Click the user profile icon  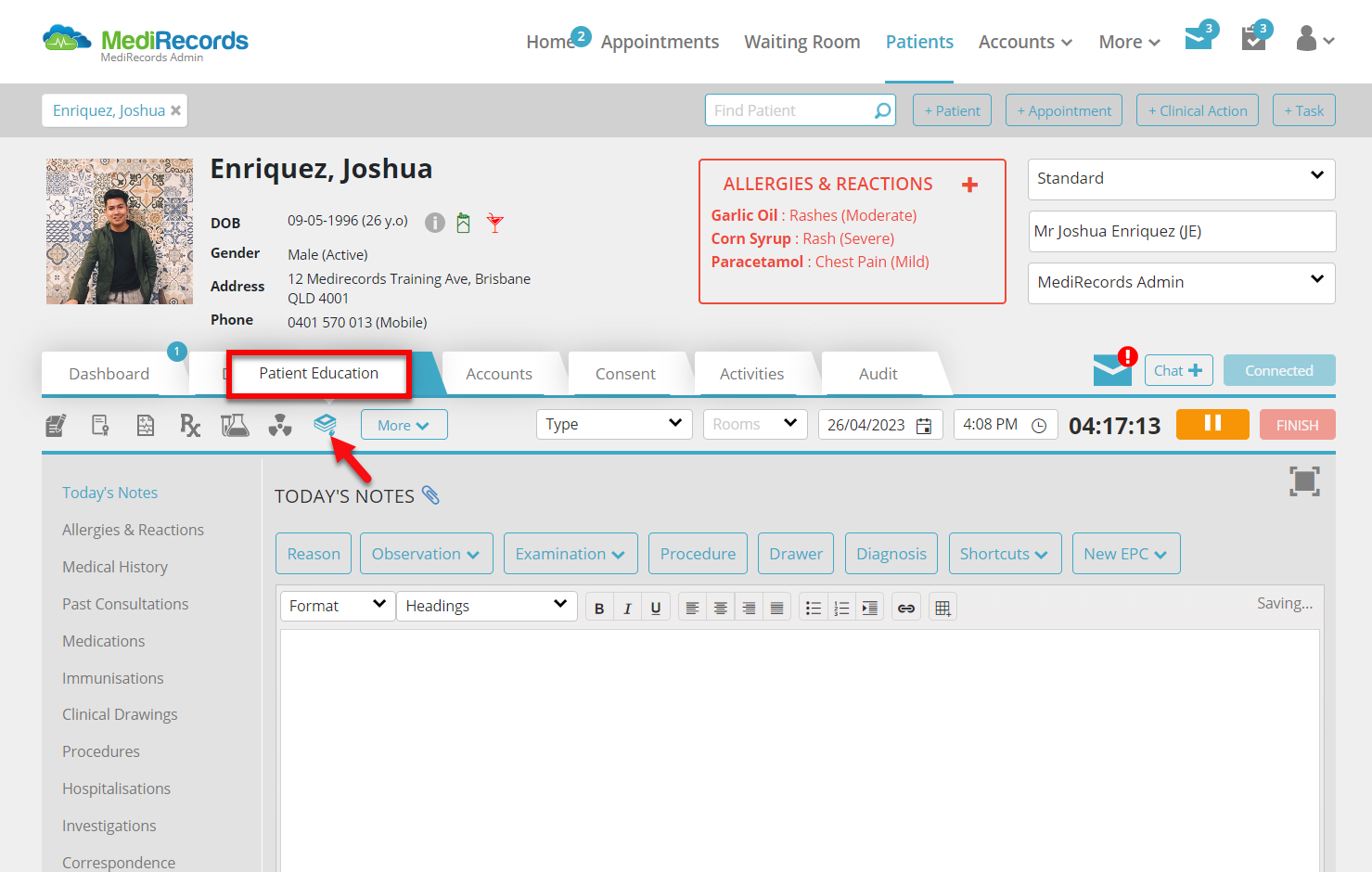tap(1306, 39)
